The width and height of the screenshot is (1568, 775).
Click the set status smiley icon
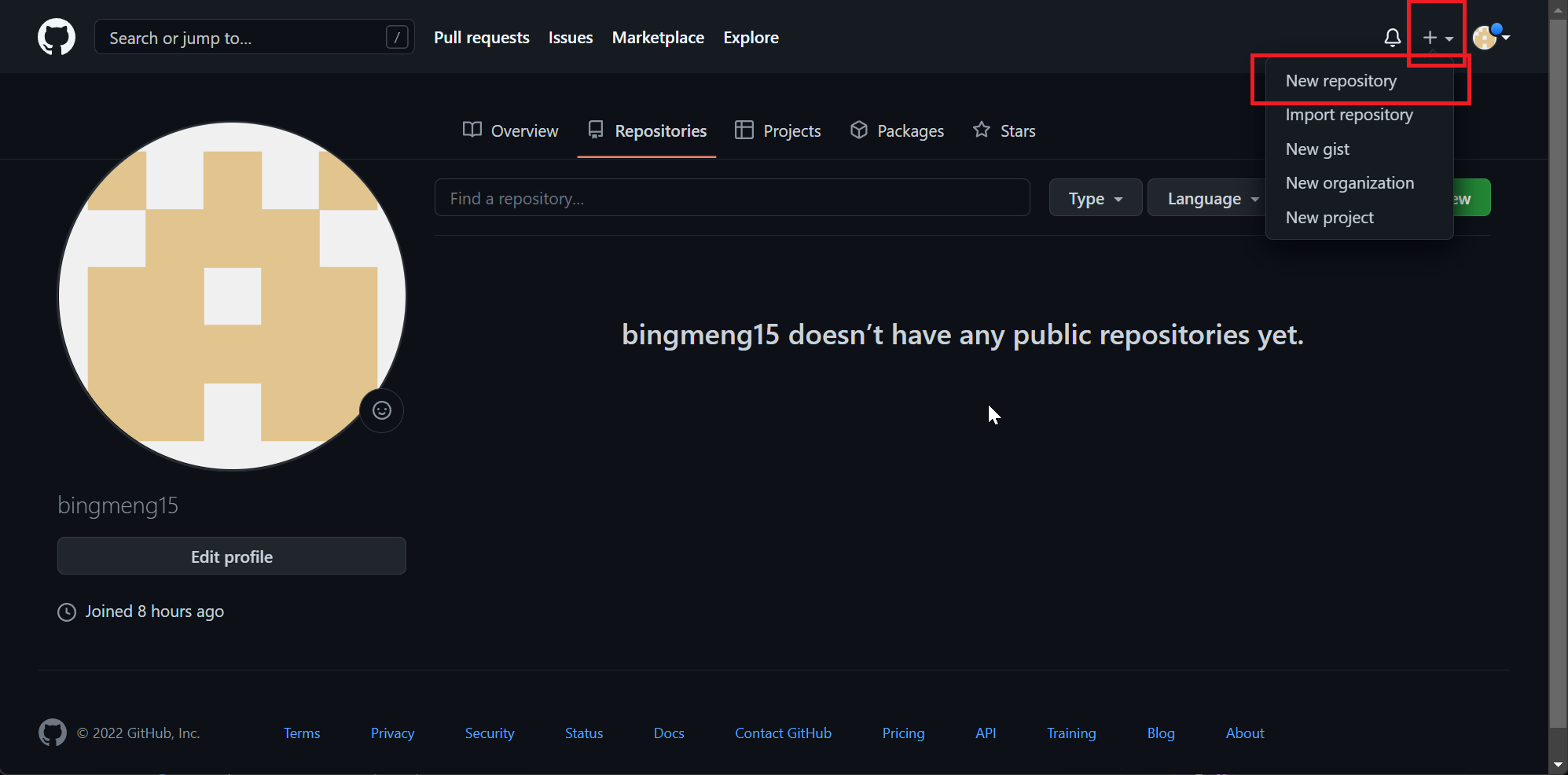tap(382, 410)
